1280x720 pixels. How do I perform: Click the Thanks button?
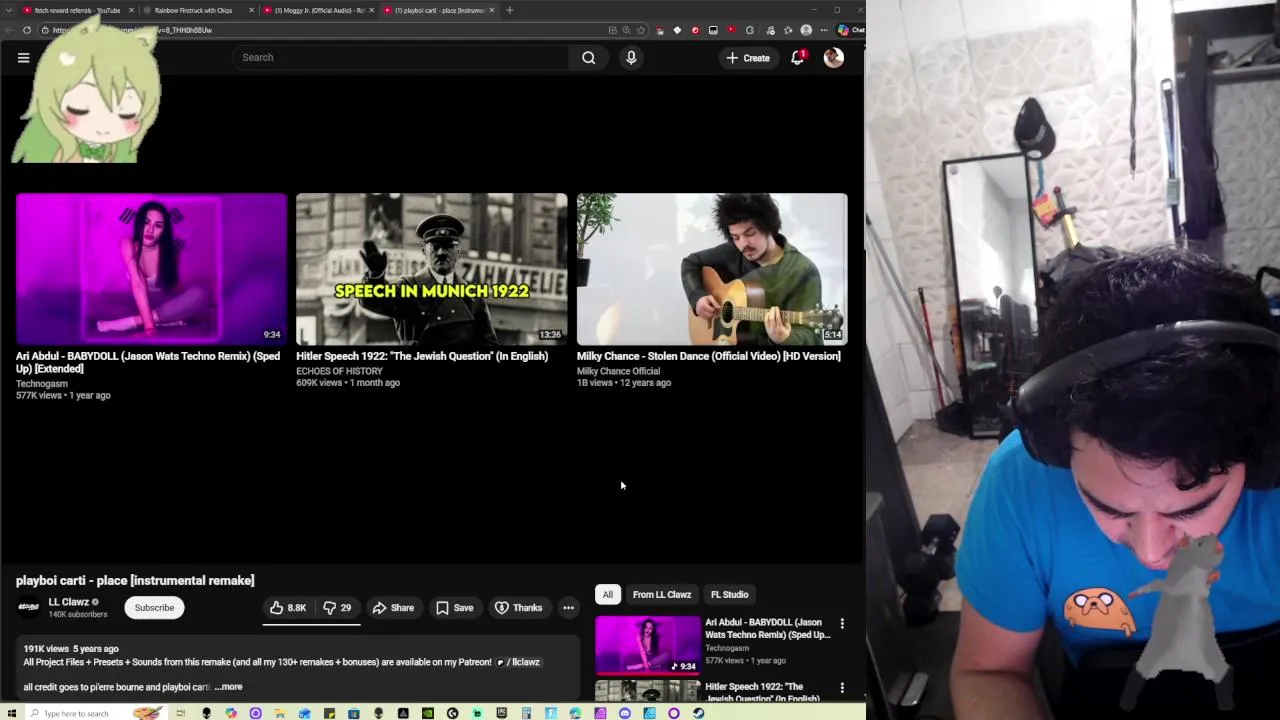tap(518, 608)
